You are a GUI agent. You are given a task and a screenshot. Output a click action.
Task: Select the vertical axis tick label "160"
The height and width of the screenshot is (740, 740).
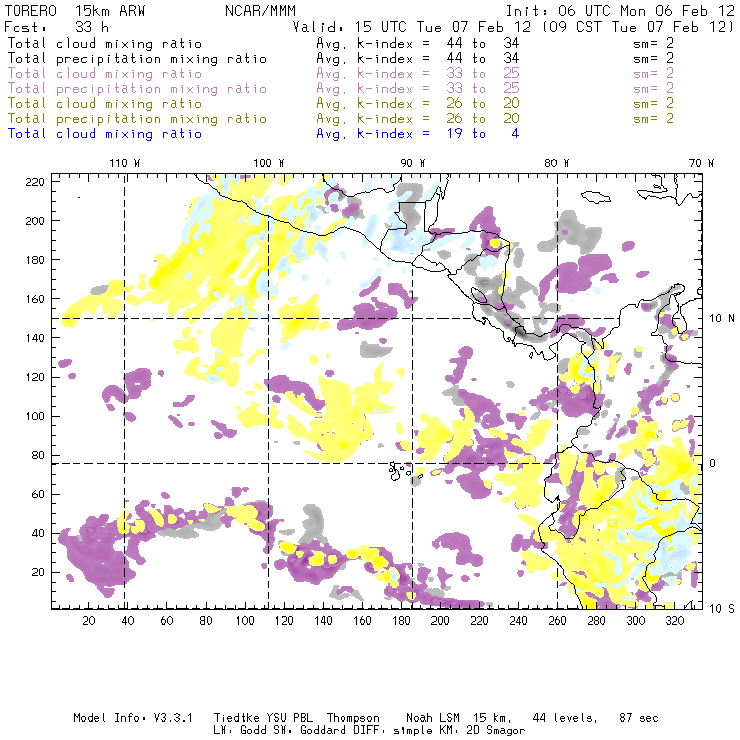pyautogui.click(x=35, y=299)
